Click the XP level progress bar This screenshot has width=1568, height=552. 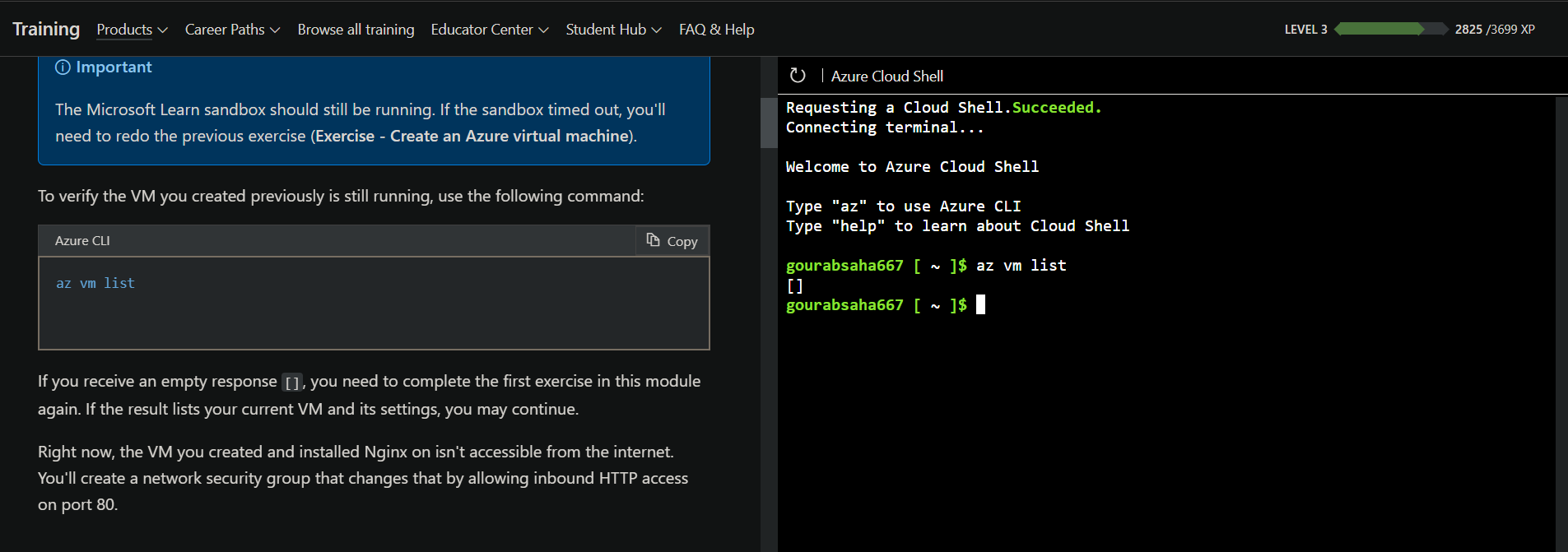click(x=1391, y=29)
